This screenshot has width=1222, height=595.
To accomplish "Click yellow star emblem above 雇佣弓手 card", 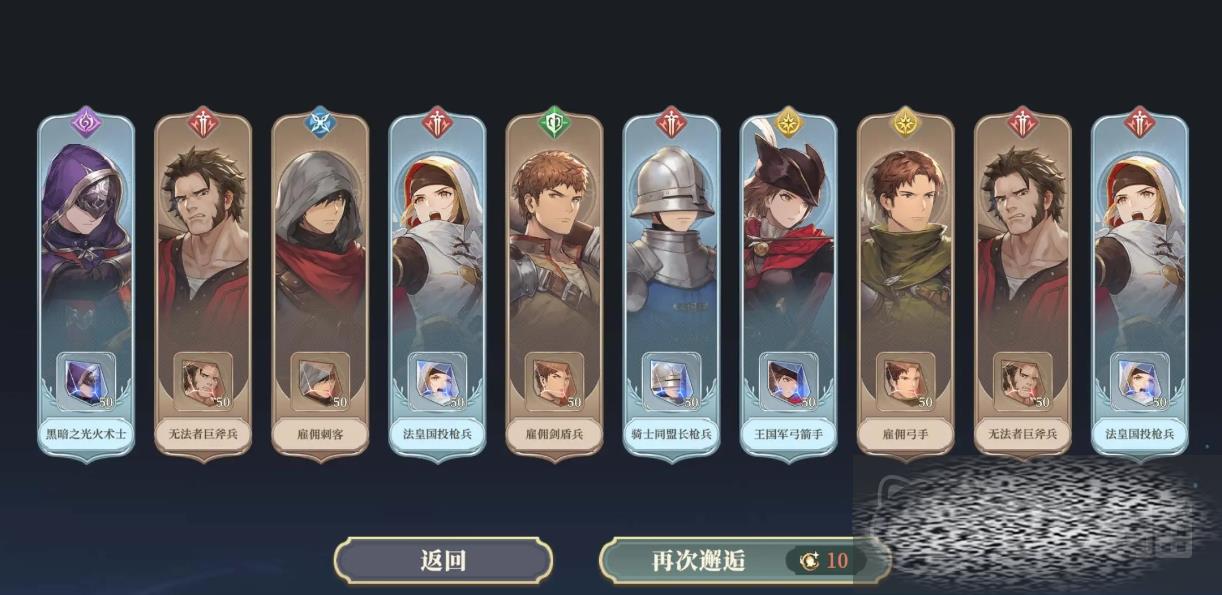I will click(x=905, y=122).
